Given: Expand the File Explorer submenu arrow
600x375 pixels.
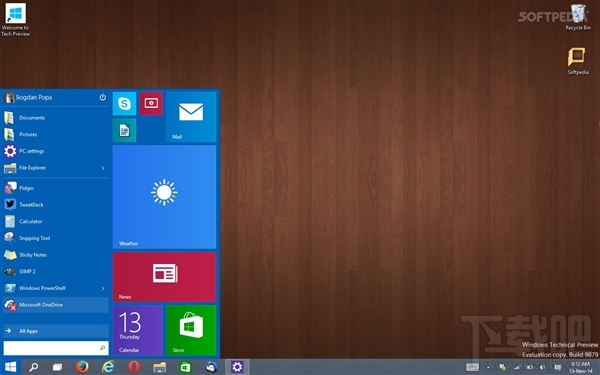Looking at the screenshot, I should point(103,168).
